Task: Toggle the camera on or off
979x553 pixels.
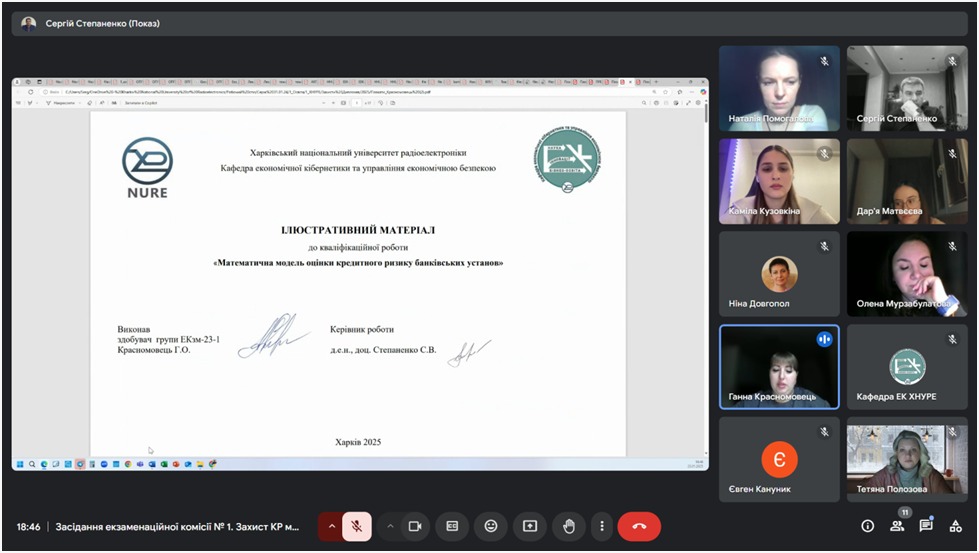Action: click(415, 526)
